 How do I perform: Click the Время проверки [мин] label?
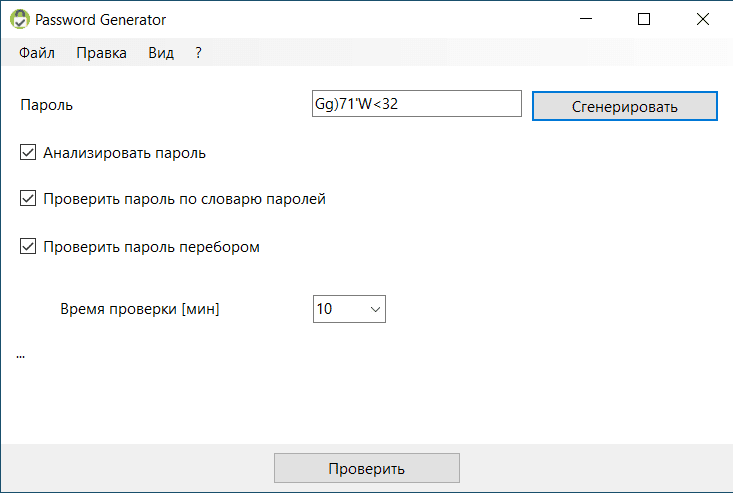pyautogui.click(x=140, y=309)
